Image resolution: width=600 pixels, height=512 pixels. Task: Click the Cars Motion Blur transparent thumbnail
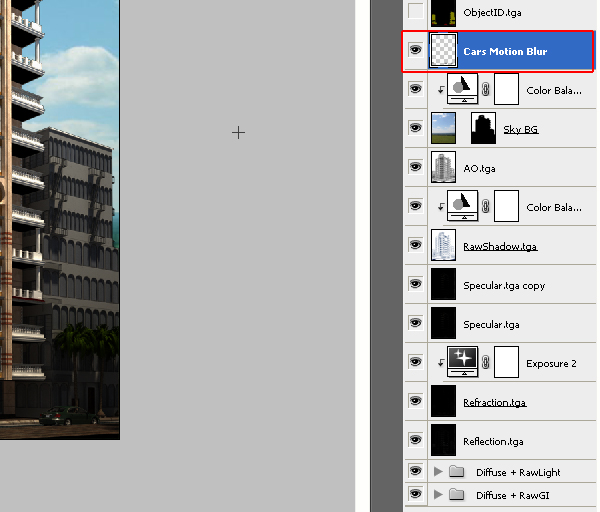tap(443, 50)
